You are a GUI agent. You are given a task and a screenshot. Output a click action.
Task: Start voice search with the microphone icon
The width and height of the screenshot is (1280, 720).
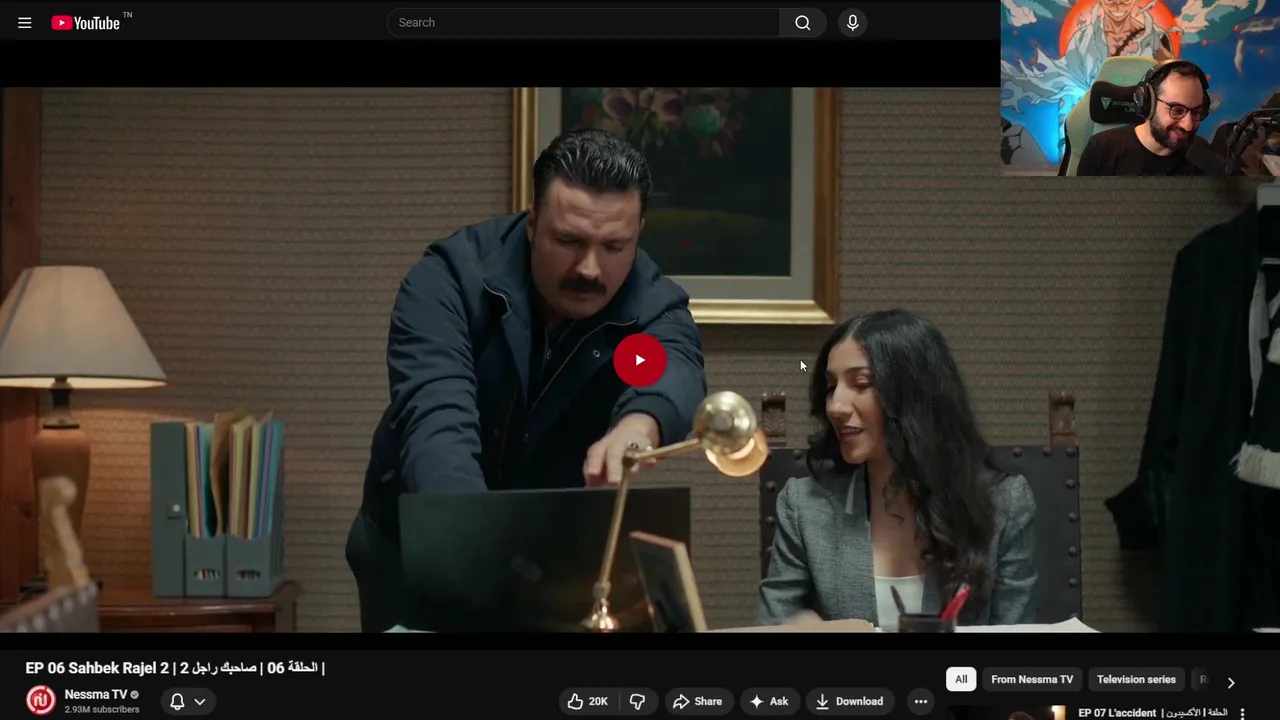point(852,22)
